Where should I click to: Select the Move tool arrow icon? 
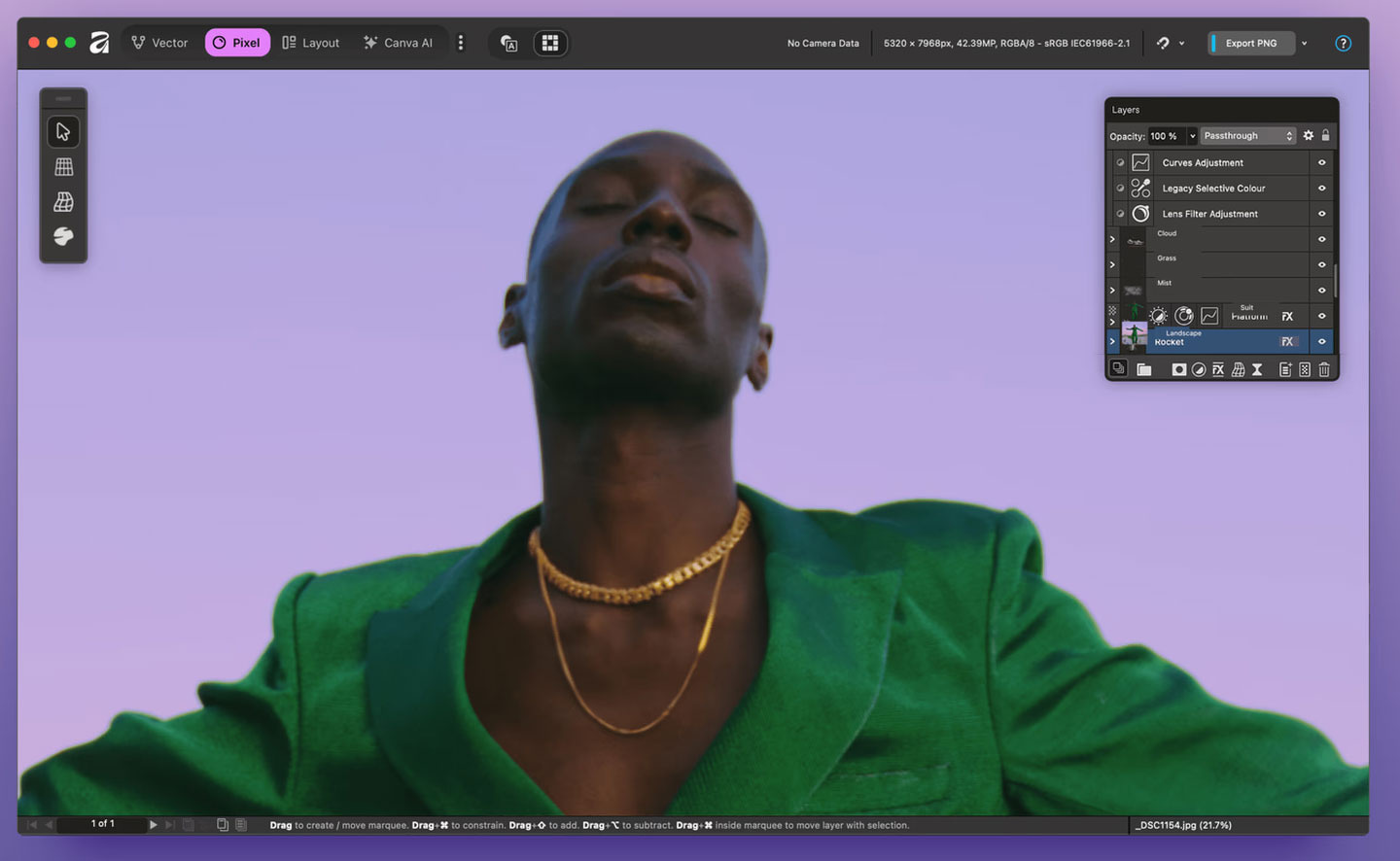click(63, 131)
